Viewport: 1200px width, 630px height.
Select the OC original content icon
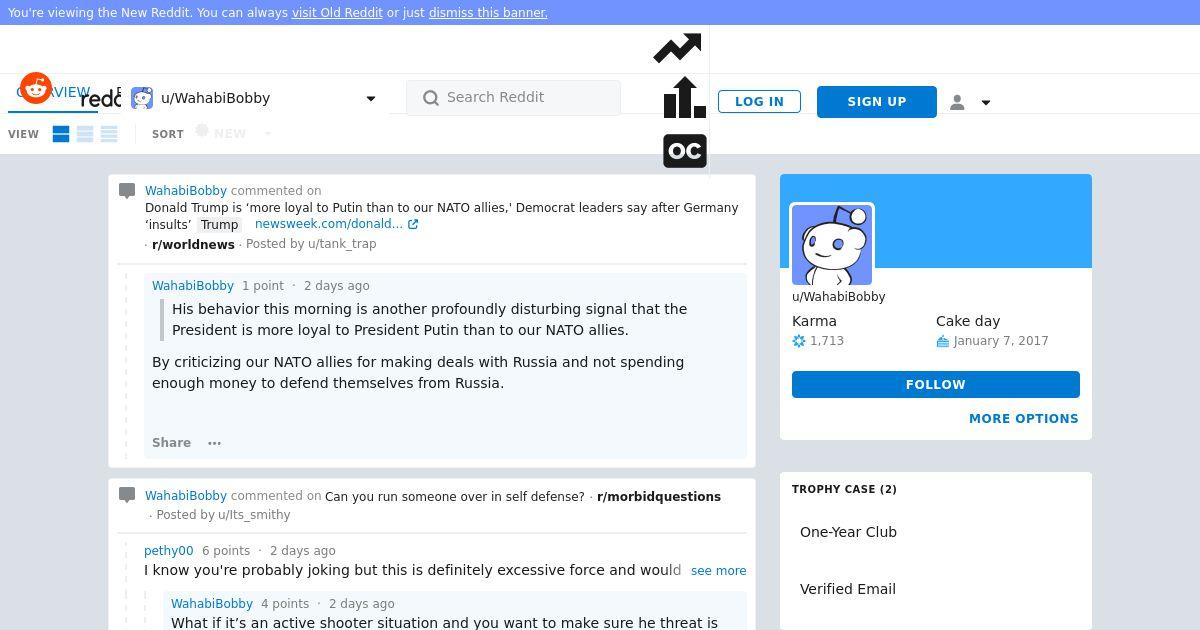(x=685, y=151)
